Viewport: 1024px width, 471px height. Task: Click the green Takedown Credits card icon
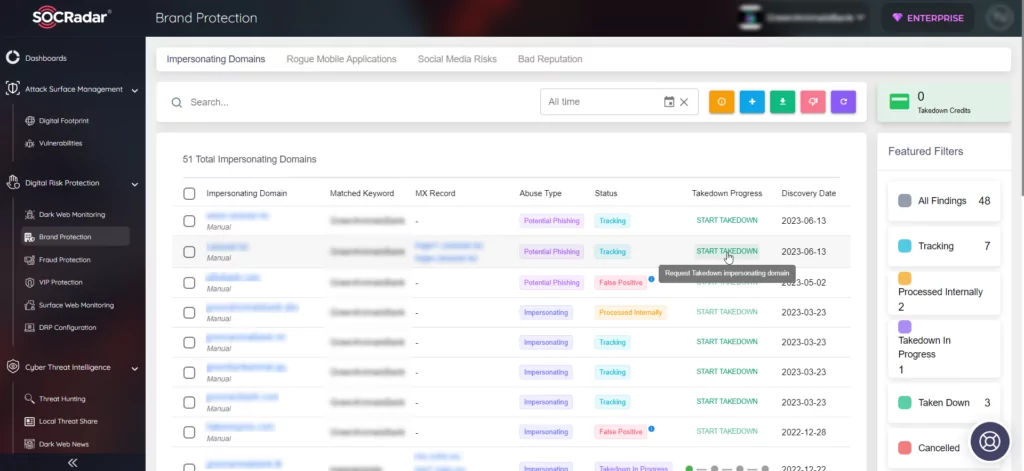[899, 102]
